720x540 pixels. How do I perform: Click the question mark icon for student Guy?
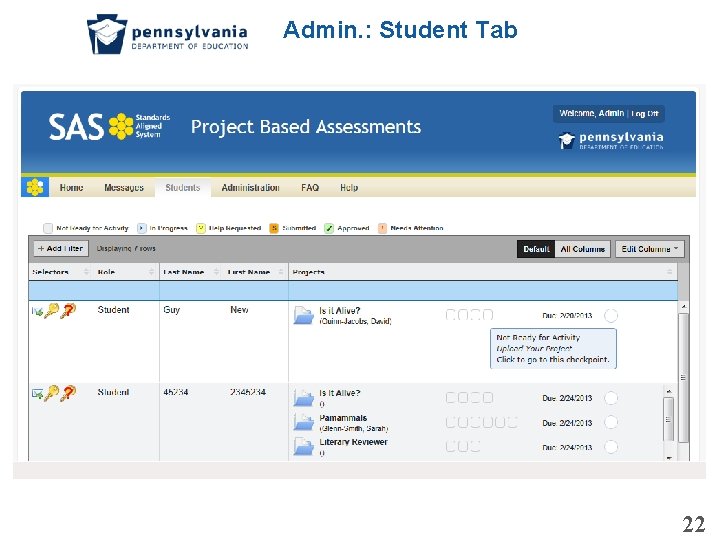point(68,311)
